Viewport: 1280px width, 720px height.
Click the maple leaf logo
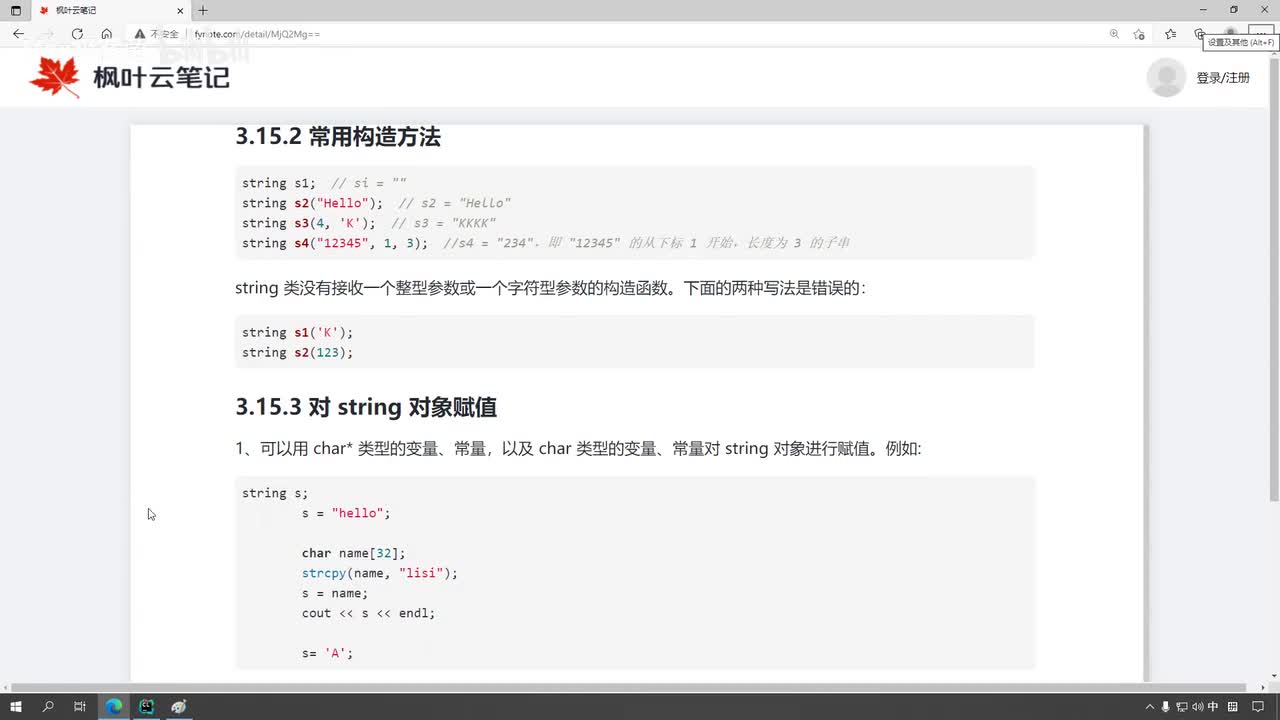coord(54,77)
